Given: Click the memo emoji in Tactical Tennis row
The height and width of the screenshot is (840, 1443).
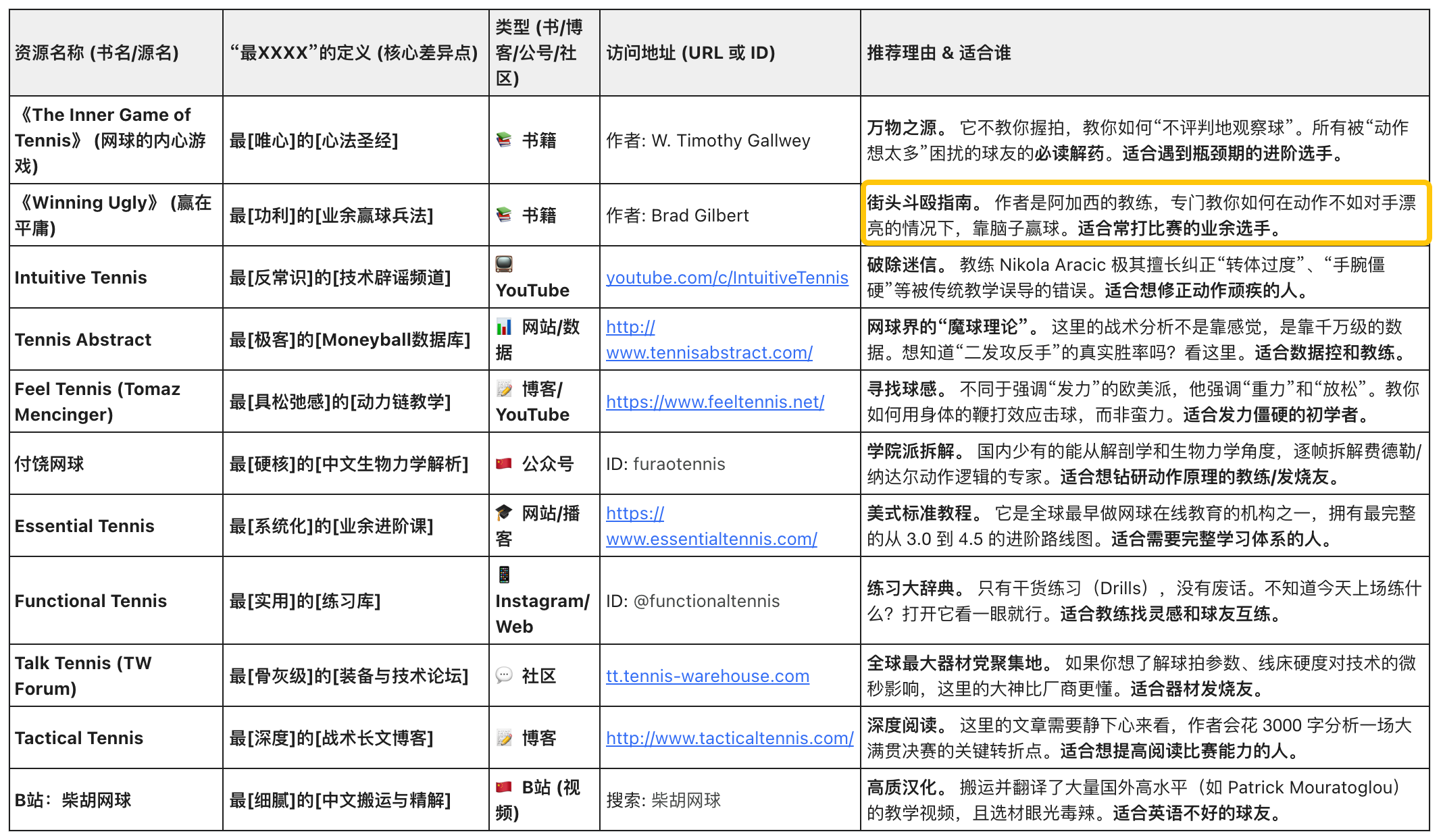Looking at the screenshot, I should [504, 738].
